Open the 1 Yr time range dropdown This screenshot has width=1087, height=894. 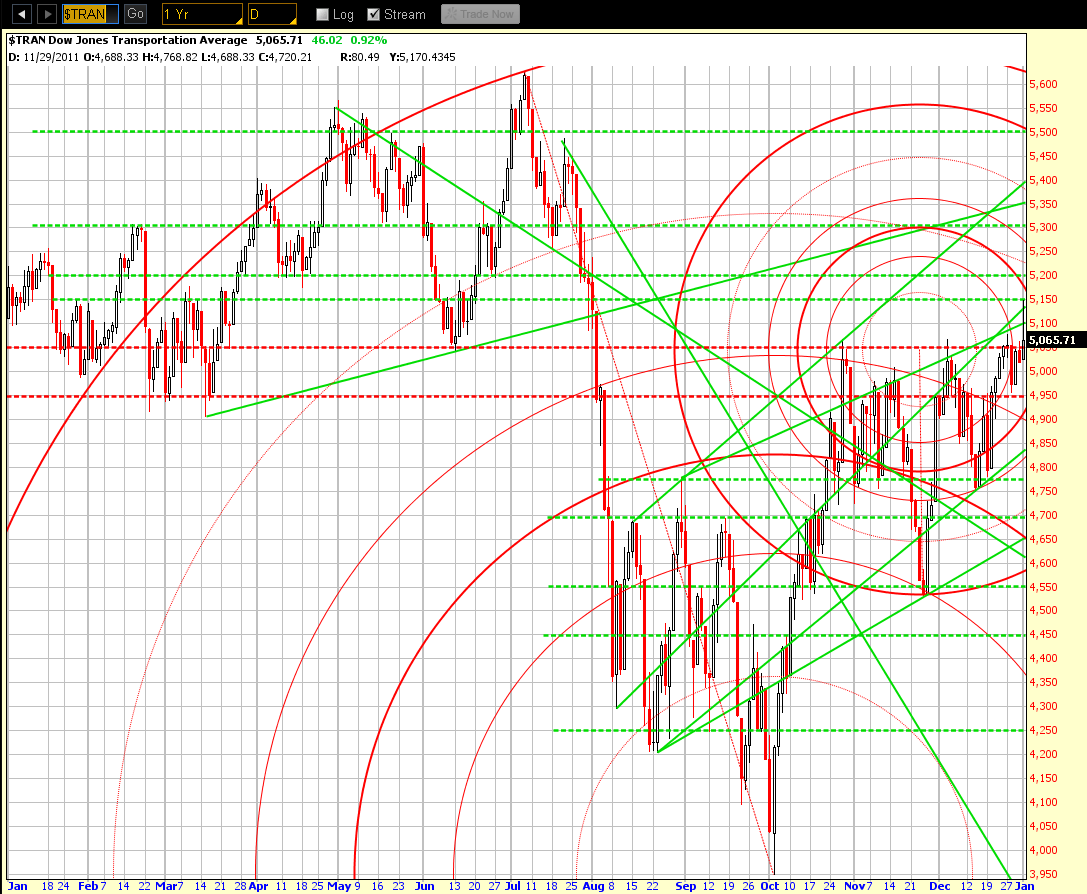click(202, 14)
